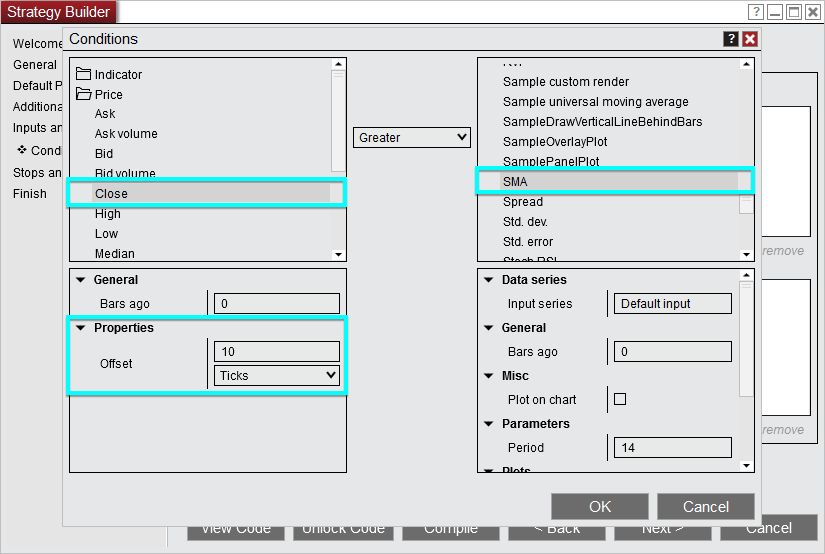Click the left Bars ago input field
Screen dimensions: 825x554
point(277,304)
